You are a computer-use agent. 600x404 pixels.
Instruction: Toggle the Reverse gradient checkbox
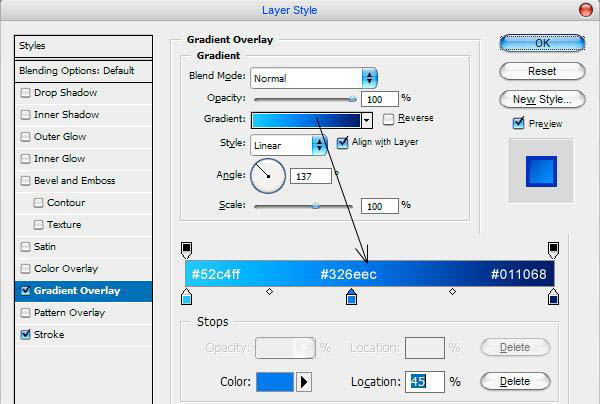click(388, 119)
